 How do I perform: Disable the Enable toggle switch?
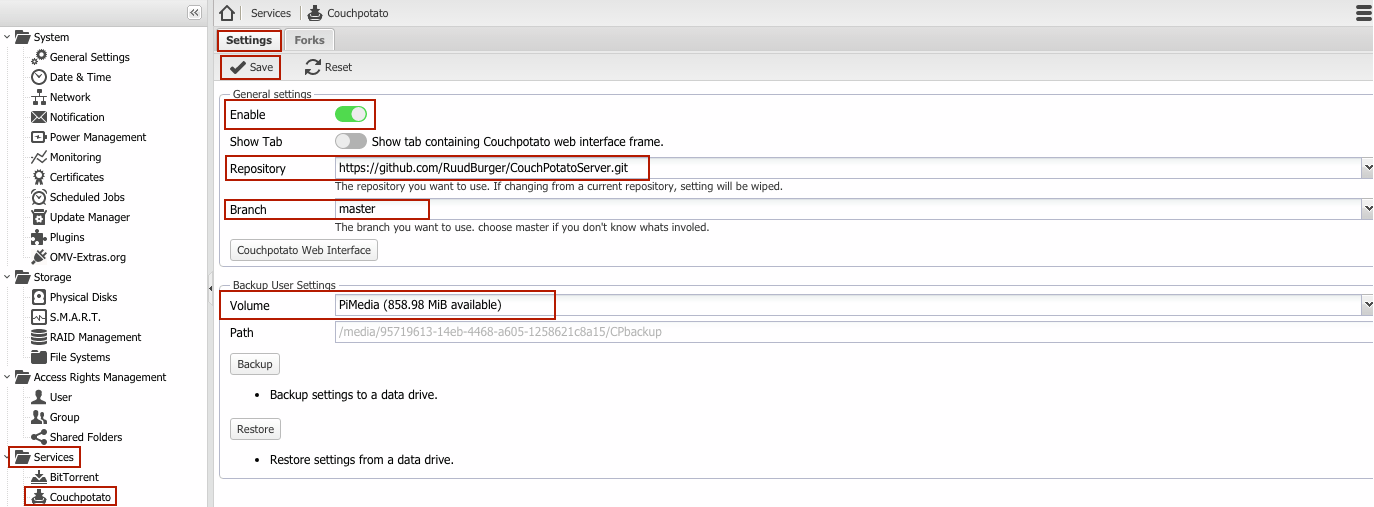pos(351,115)
